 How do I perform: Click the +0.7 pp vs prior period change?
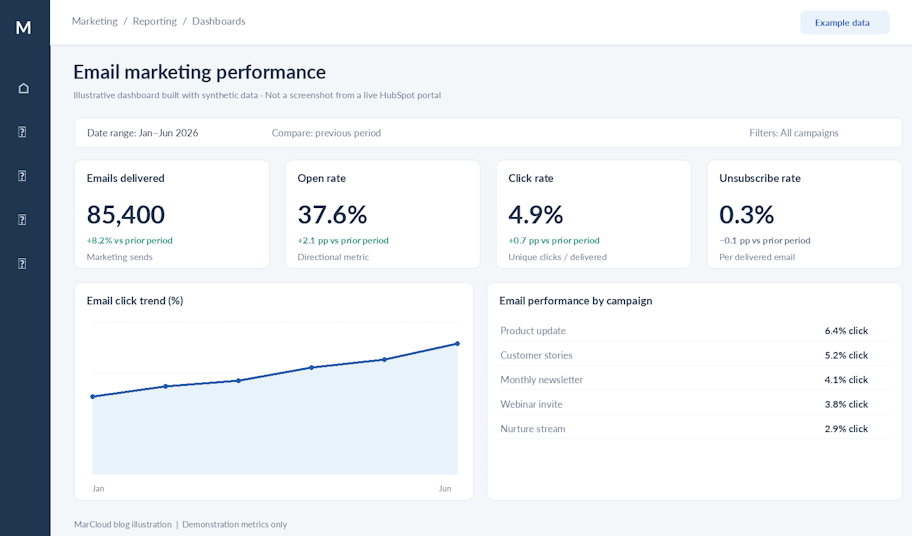tap(554, 241)
